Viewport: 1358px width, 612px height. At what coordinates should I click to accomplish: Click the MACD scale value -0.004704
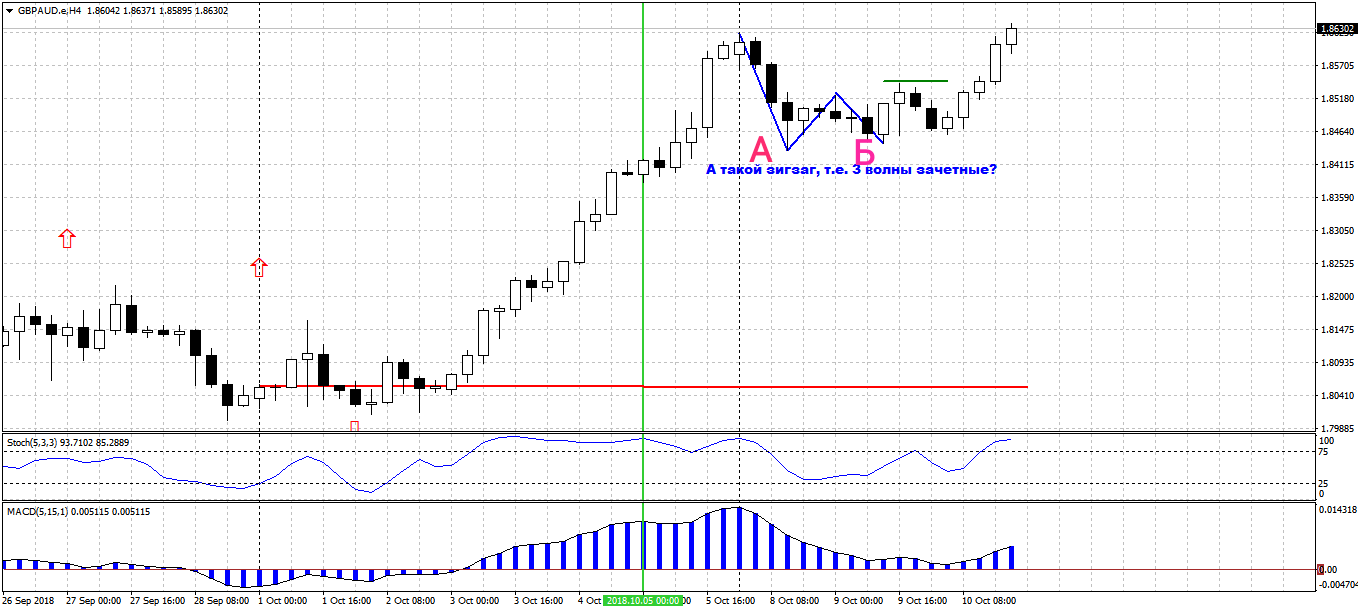(1337, 584)
